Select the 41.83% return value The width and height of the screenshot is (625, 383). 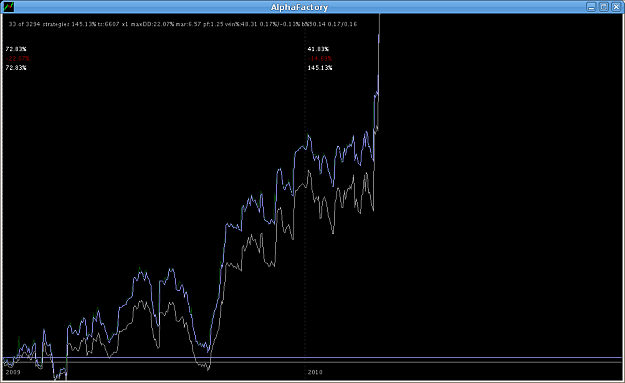pos(318,49)
